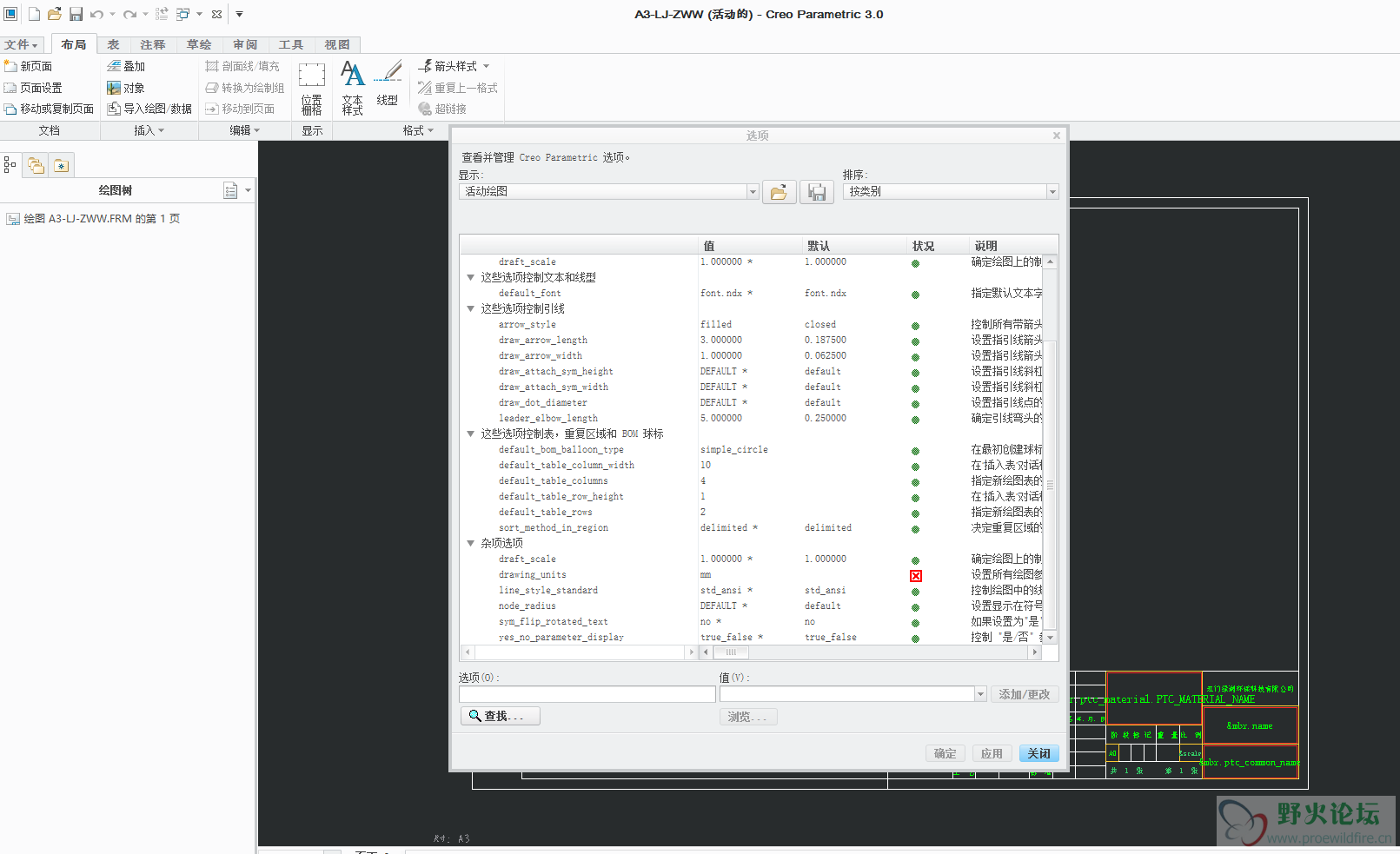Click the 查找... (Find) button
The width and height of the screenshot is (1400, 854).
pos(501,716)
